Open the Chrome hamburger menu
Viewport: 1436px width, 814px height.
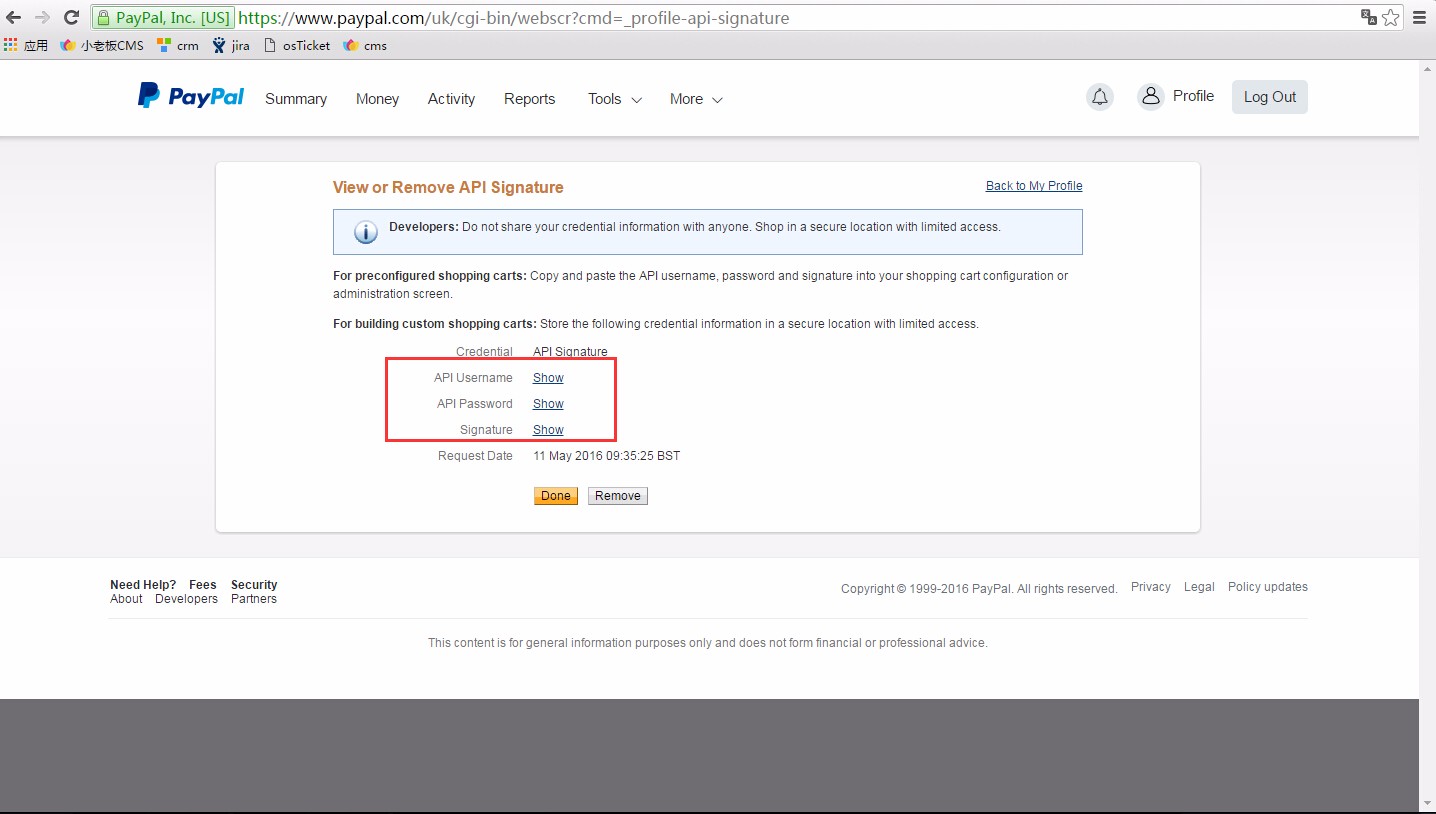pyautogui.click(x=1419, y=17)
